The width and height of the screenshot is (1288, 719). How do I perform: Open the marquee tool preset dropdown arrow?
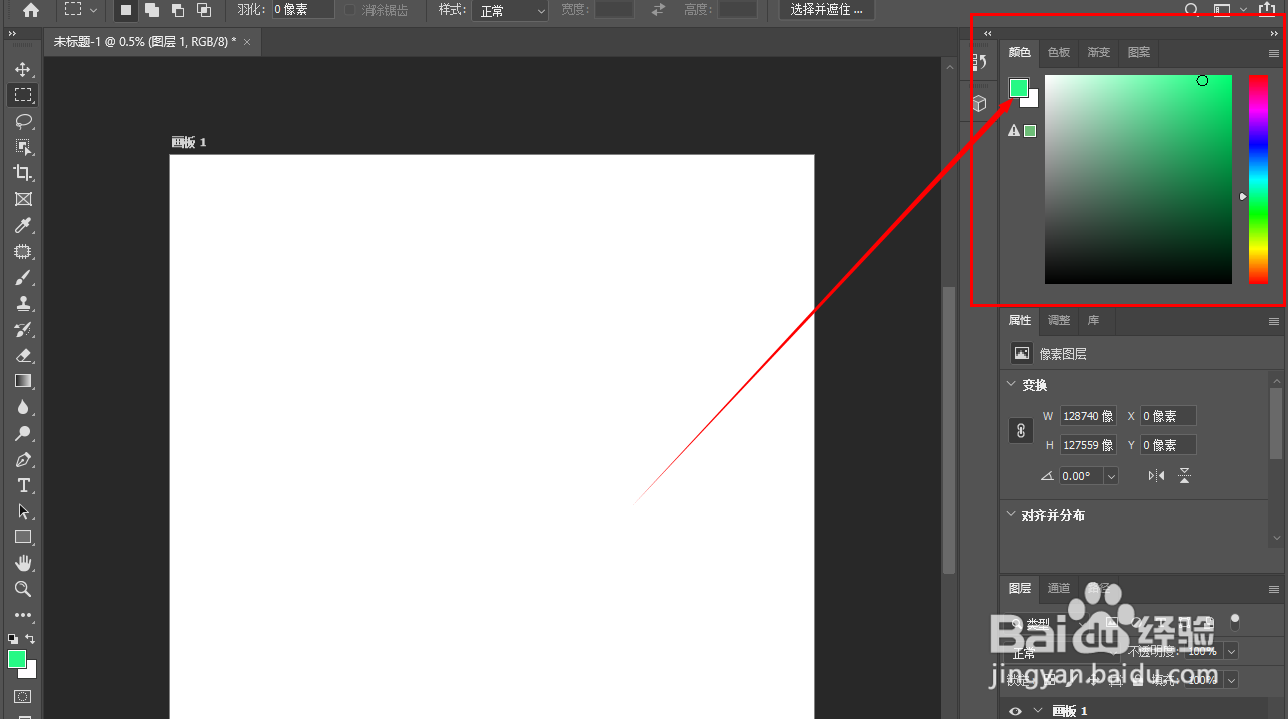[94, 10]
